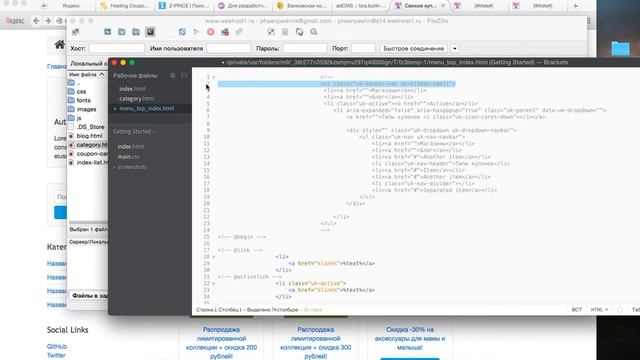Open index.html under Getting Started project
This screenshot has width=640, height=360.
point(131,146)
